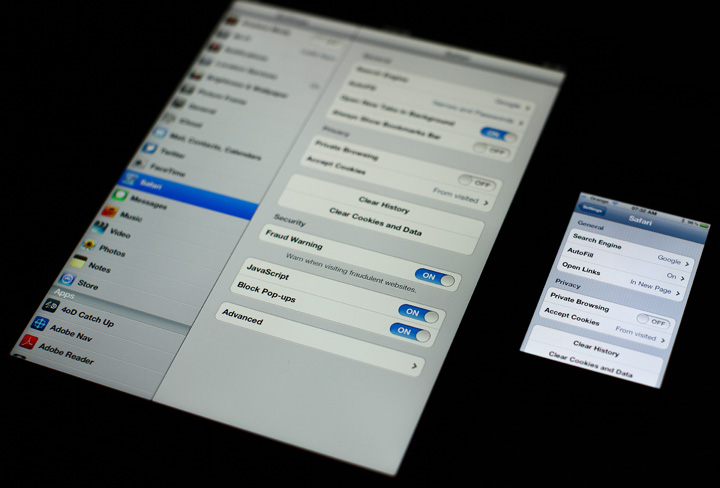Enable Always Show Bookmarks Bar on iPad
720x488 pixels.
[x=491, y=151]
